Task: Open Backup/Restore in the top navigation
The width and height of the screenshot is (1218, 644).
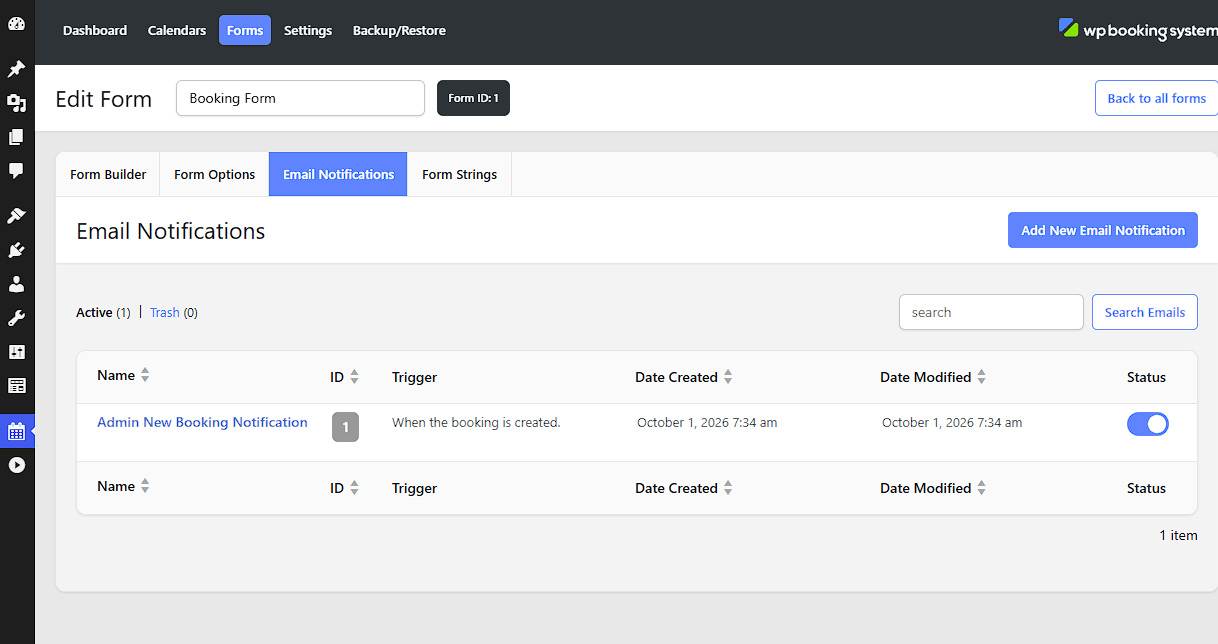Action: pyautogui.click(x=399, y=30)
